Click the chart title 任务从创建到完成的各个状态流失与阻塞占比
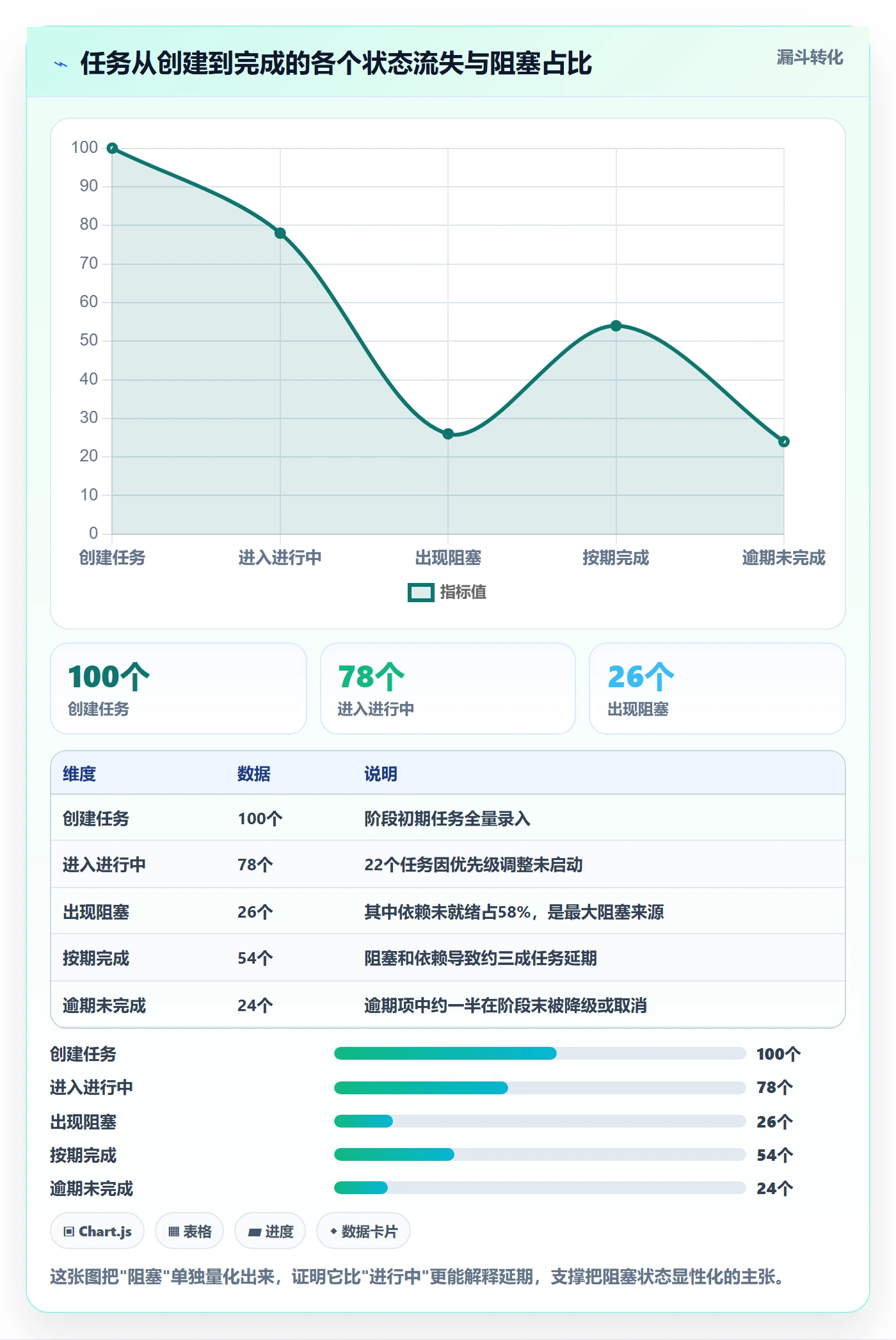The height and width of the screenshot is (1340, 896). (x=337, y=63)
